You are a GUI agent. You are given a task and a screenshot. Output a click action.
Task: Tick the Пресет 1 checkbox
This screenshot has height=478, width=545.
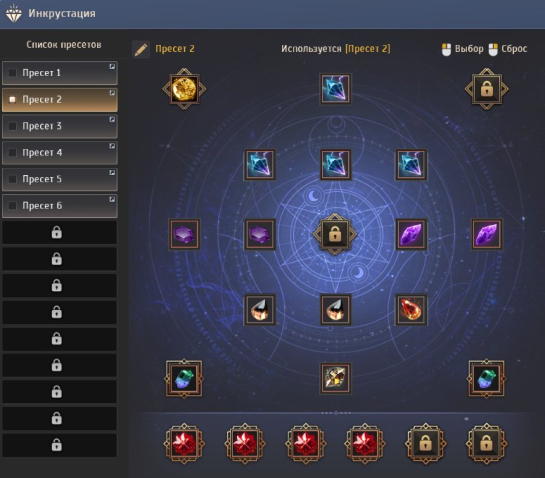tap(13, 73)
